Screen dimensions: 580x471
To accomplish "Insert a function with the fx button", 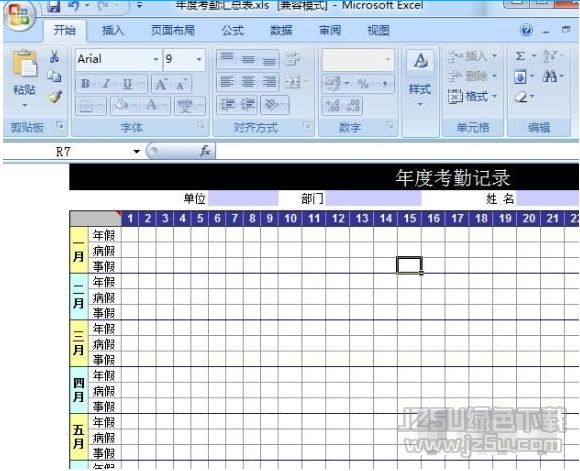I will [205, 151].
